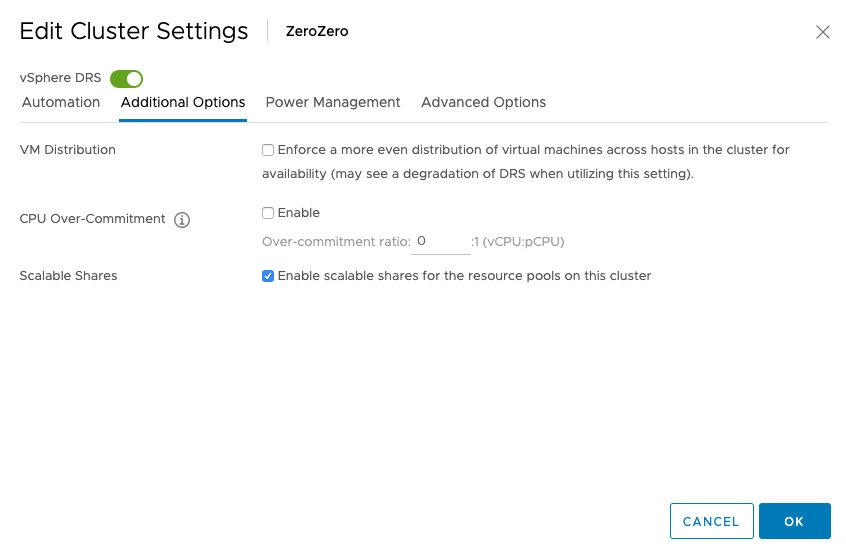
Task: Switch to the Automation tab
Action: tap(61, 102)
